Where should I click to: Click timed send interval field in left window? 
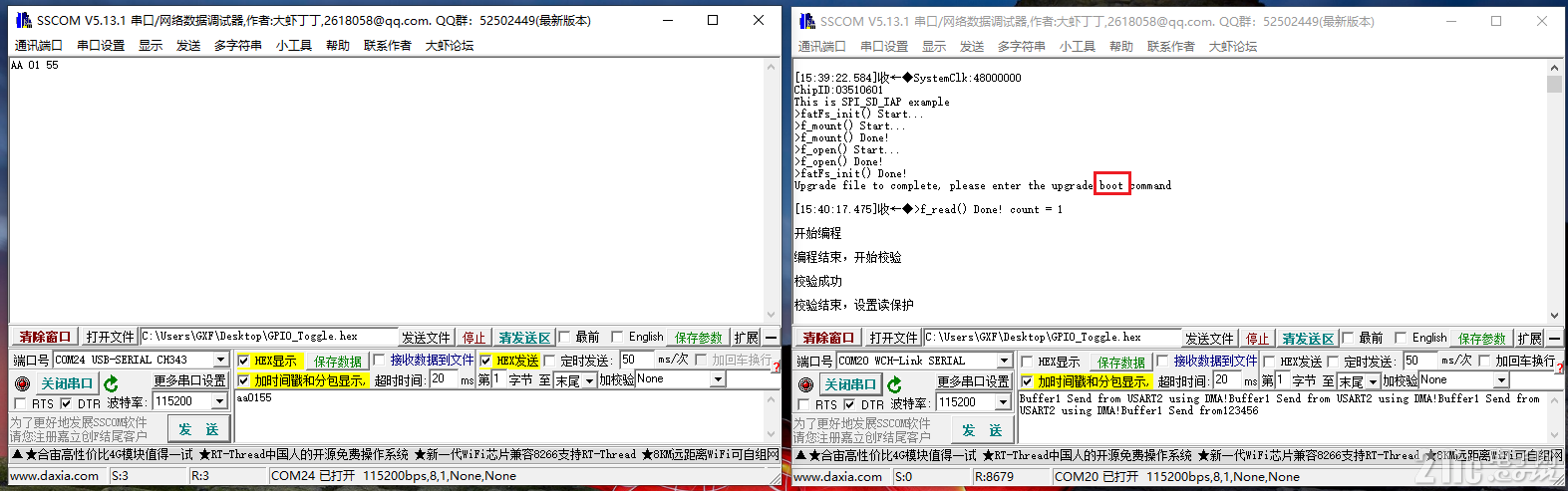[636, 360]
